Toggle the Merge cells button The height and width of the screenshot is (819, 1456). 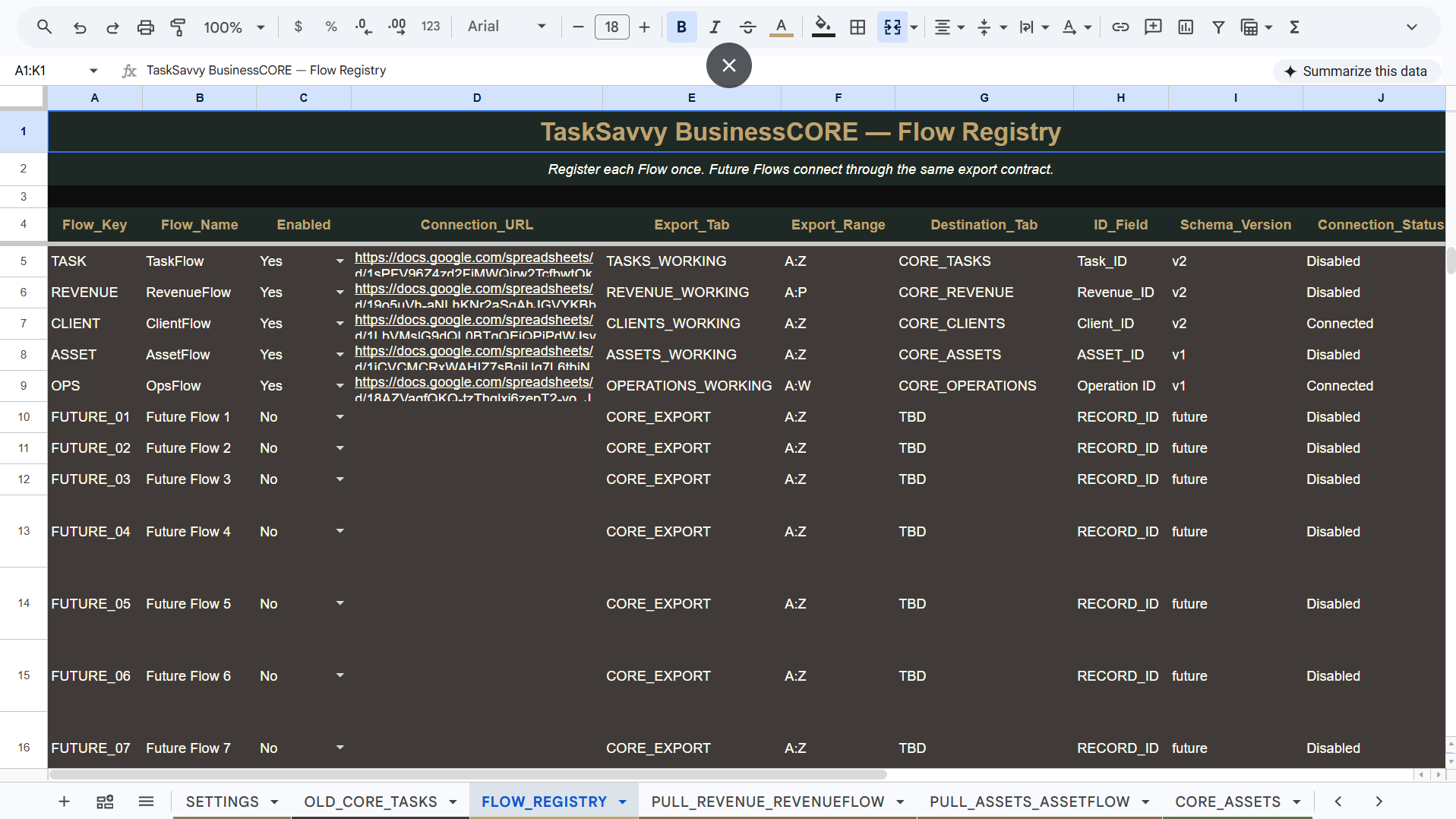pyautogui.click(x=892, y=27)
